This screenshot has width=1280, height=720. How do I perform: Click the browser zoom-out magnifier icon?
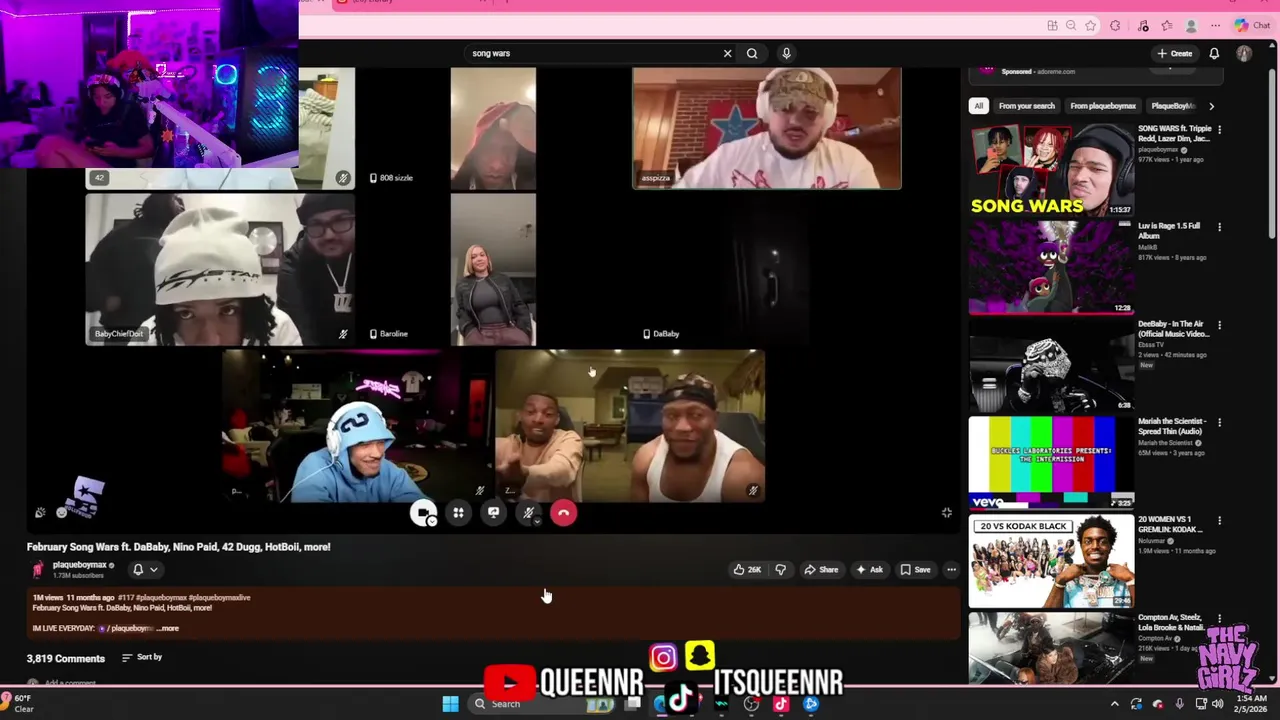pyautogui.click(x=1071, y=26)
